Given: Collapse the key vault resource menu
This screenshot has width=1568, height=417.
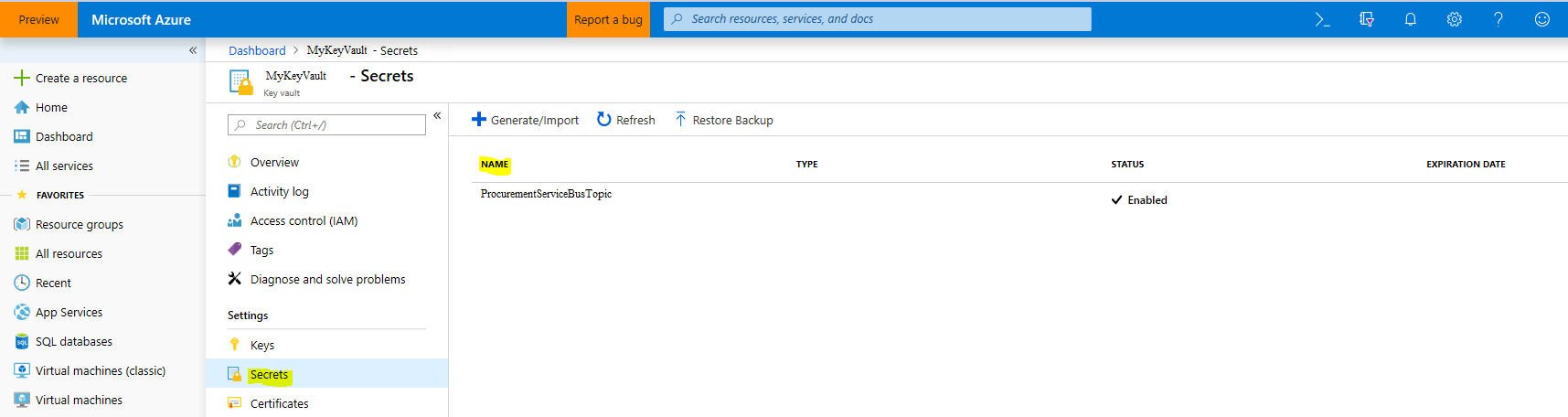Looking at the screenshot, I should [437, 115].
